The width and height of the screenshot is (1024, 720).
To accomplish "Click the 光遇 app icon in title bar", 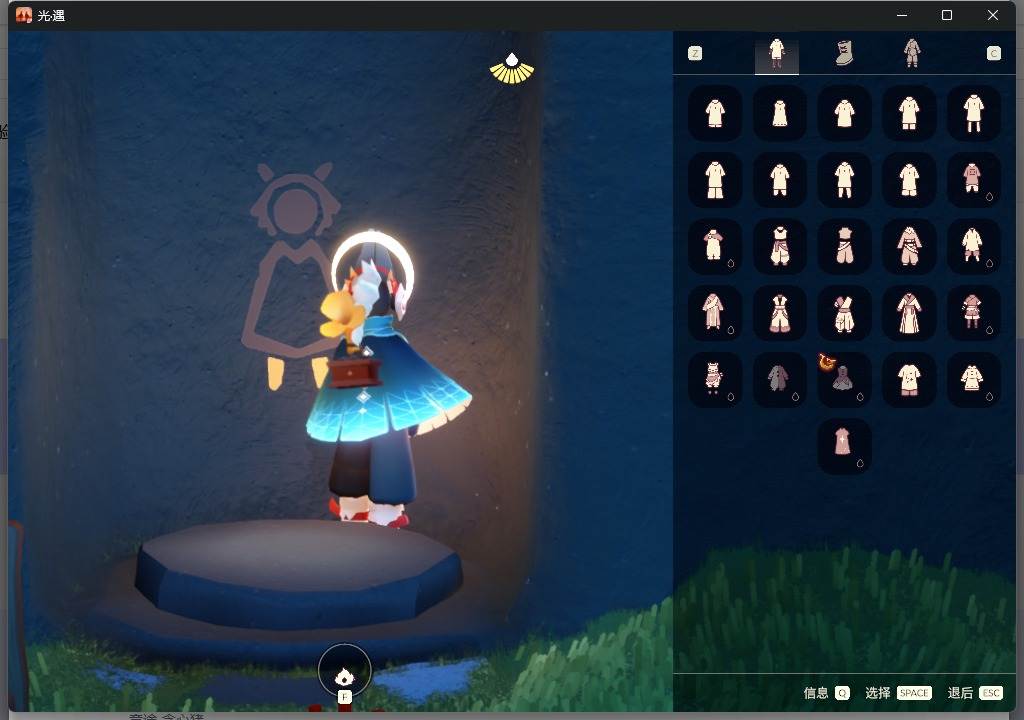I will coord(24,15).
